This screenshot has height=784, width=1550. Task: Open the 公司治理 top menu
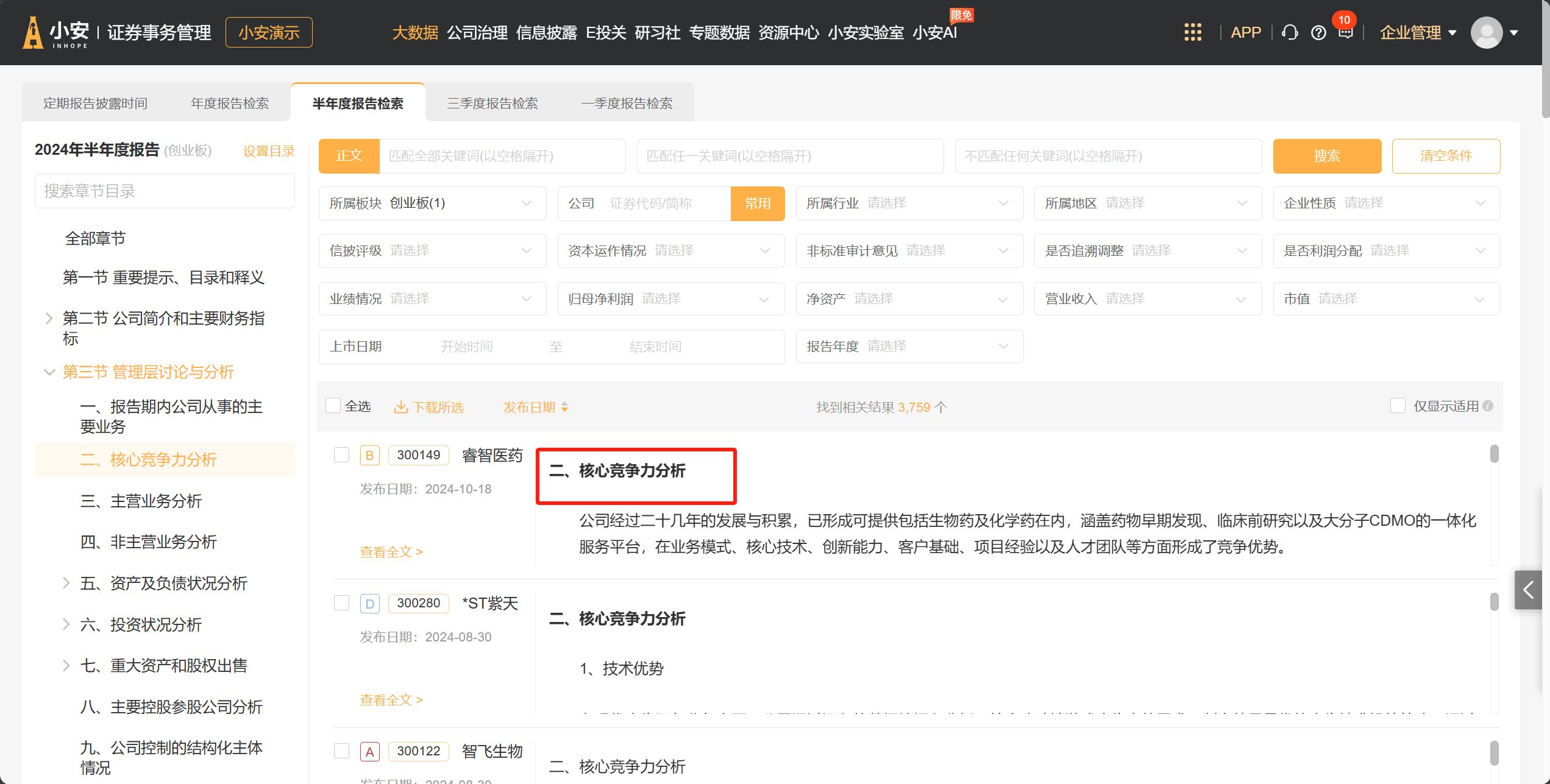(477, 33)
